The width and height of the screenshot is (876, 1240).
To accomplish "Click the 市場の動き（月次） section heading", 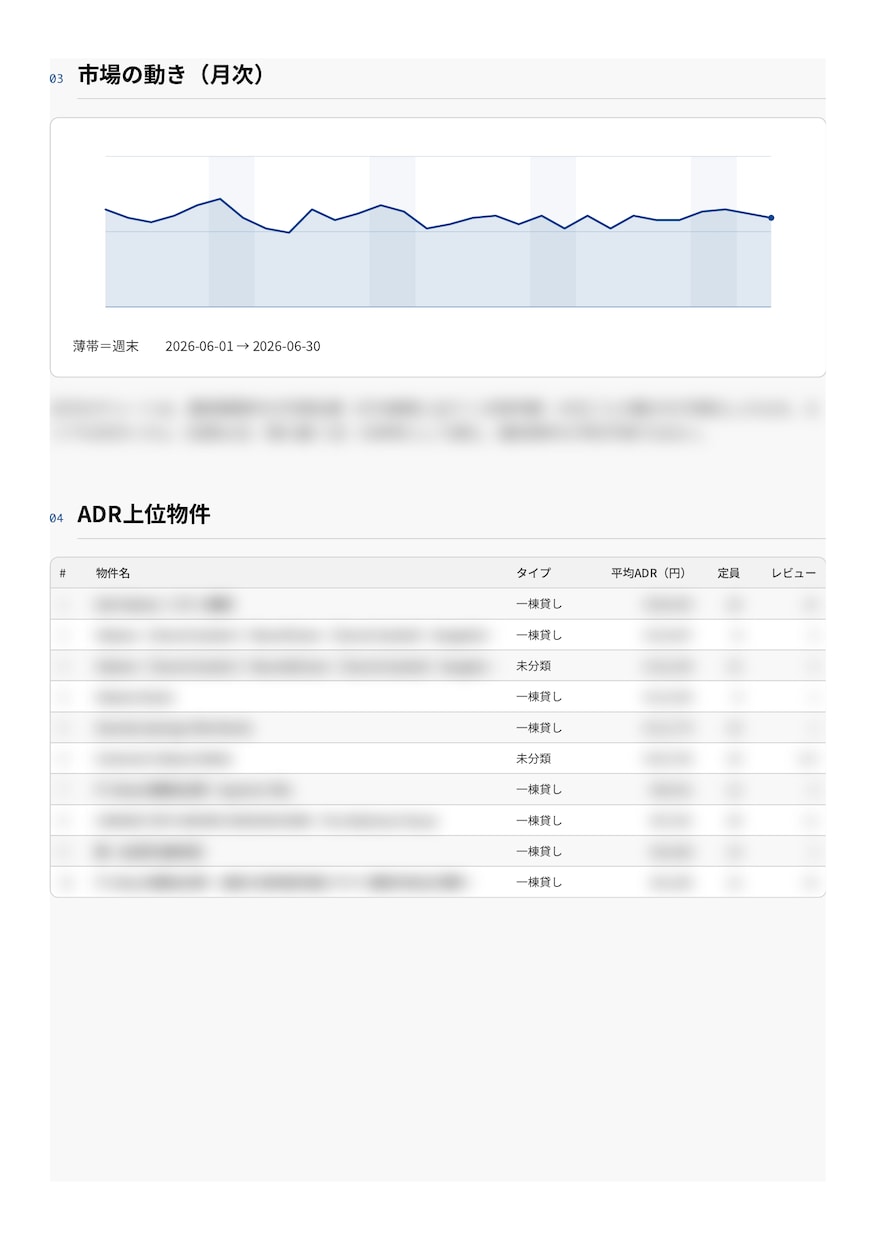I will coord(171,75).
